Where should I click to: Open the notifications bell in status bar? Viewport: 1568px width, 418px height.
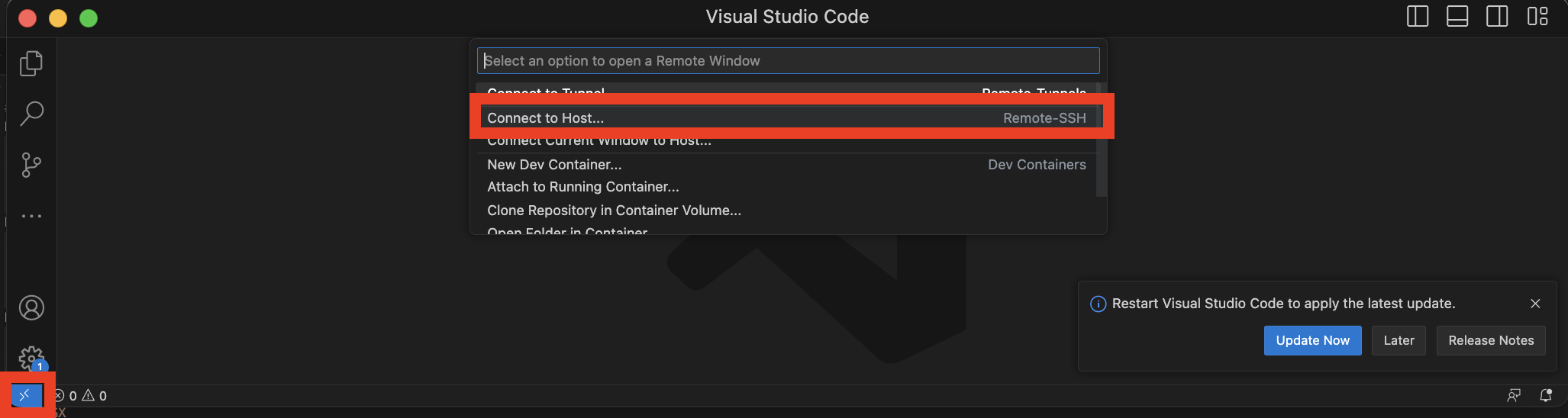point(1546,395)
